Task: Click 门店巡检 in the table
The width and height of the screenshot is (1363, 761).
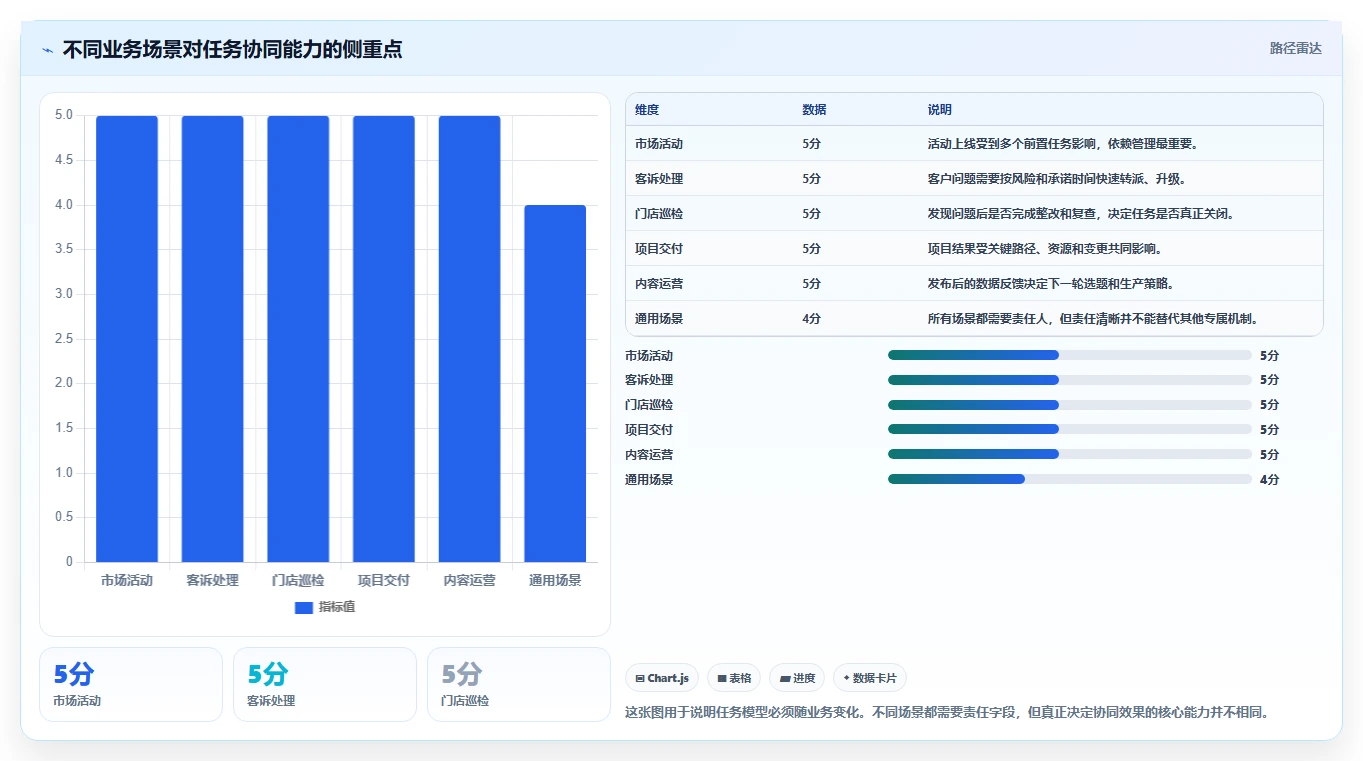Action: coord(659,214)
